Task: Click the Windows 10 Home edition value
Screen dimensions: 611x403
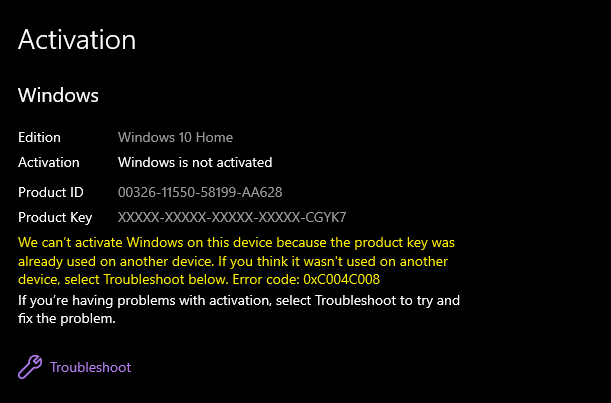Action: click(x=175, y=137)
